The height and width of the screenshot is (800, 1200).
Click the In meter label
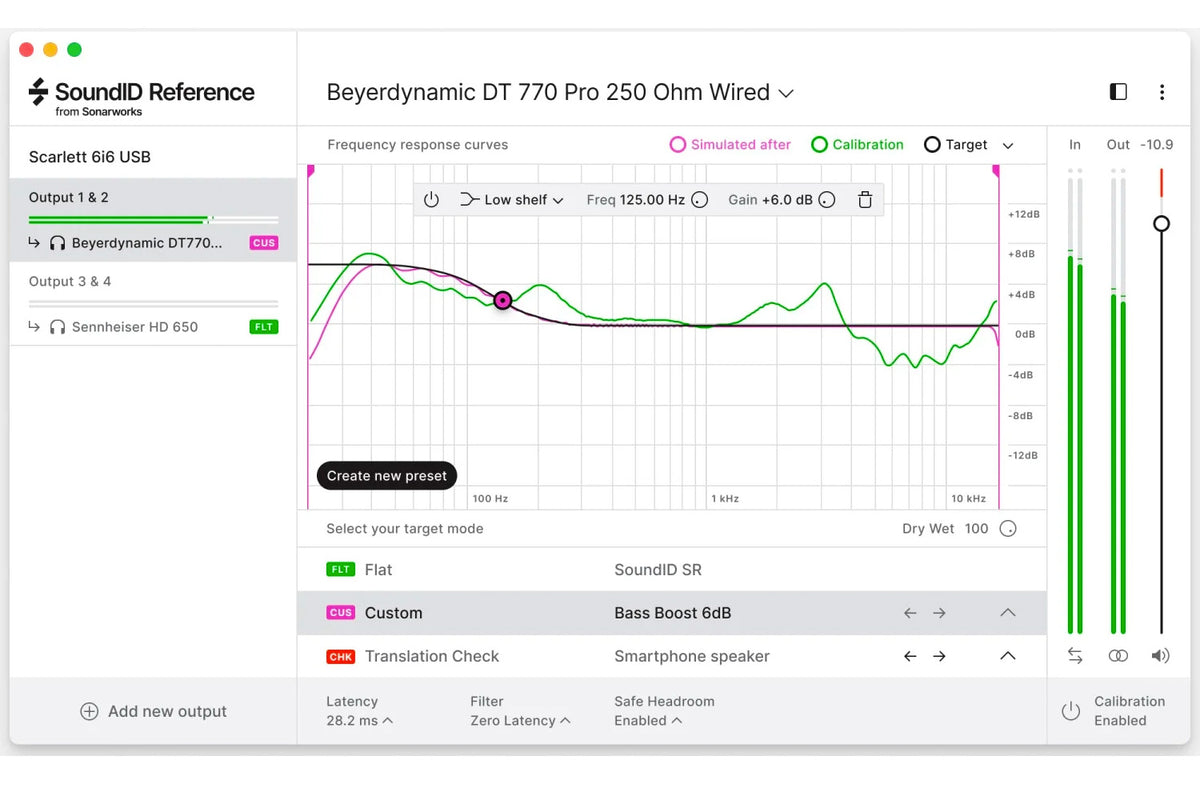tap(1075, 145)
